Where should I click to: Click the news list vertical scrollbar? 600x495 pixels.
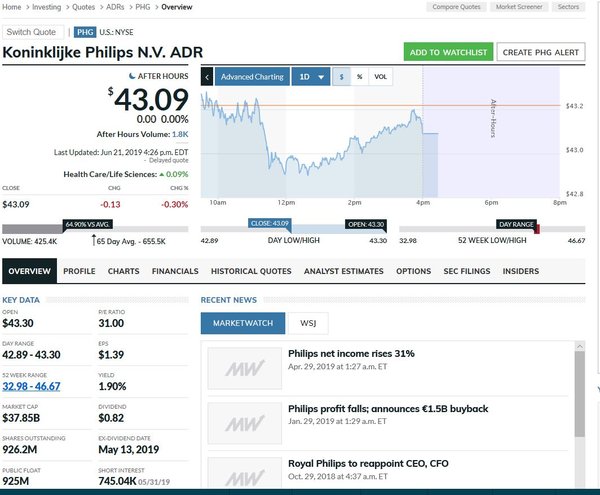tap(579, 400)
